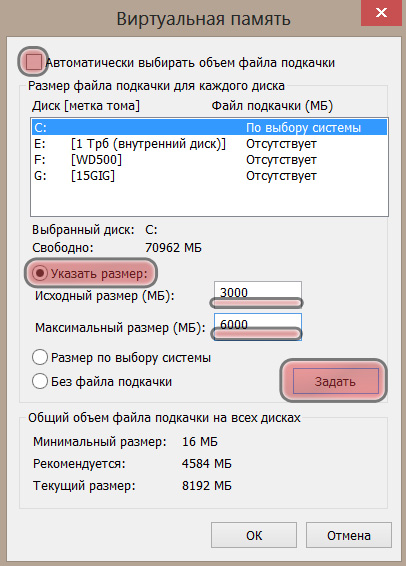Click the Файл подкачки (МБ) column label
Image resolution: width=406 pixels, height=566 pixels.
[272, 106]
